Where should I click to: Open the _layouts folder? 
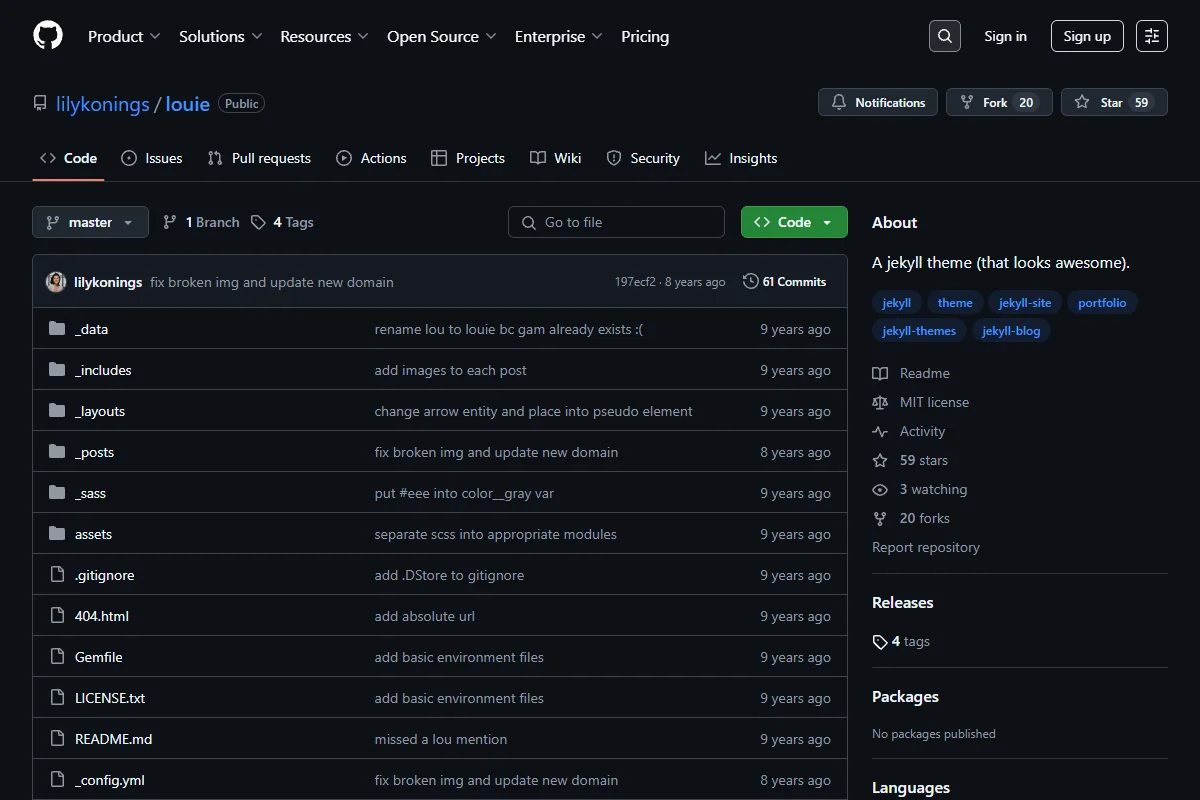(100, 411)
